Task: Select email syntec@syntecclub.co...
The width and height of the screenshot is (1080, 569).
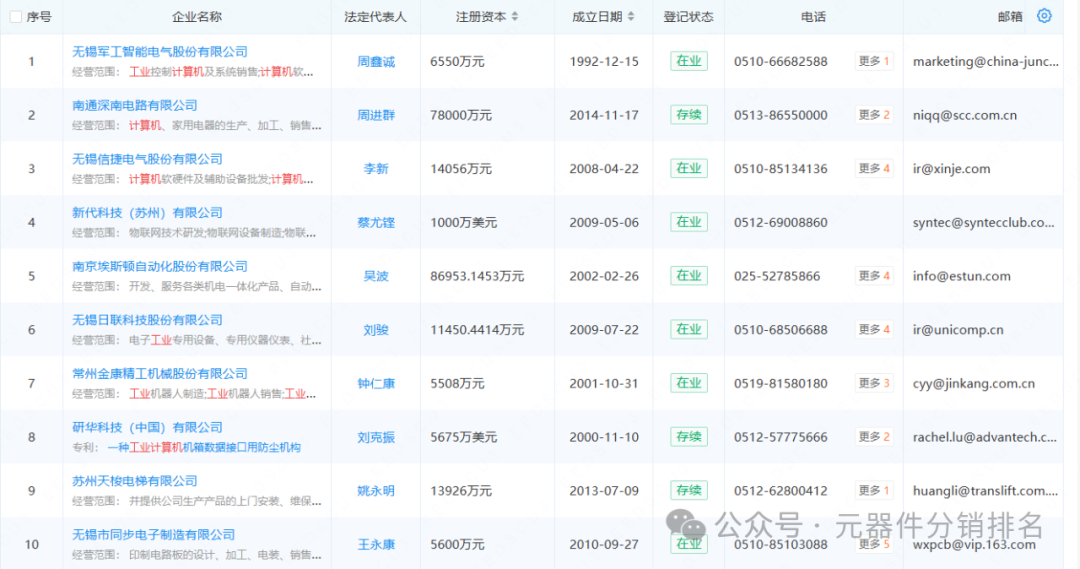Action: (984, 223)
